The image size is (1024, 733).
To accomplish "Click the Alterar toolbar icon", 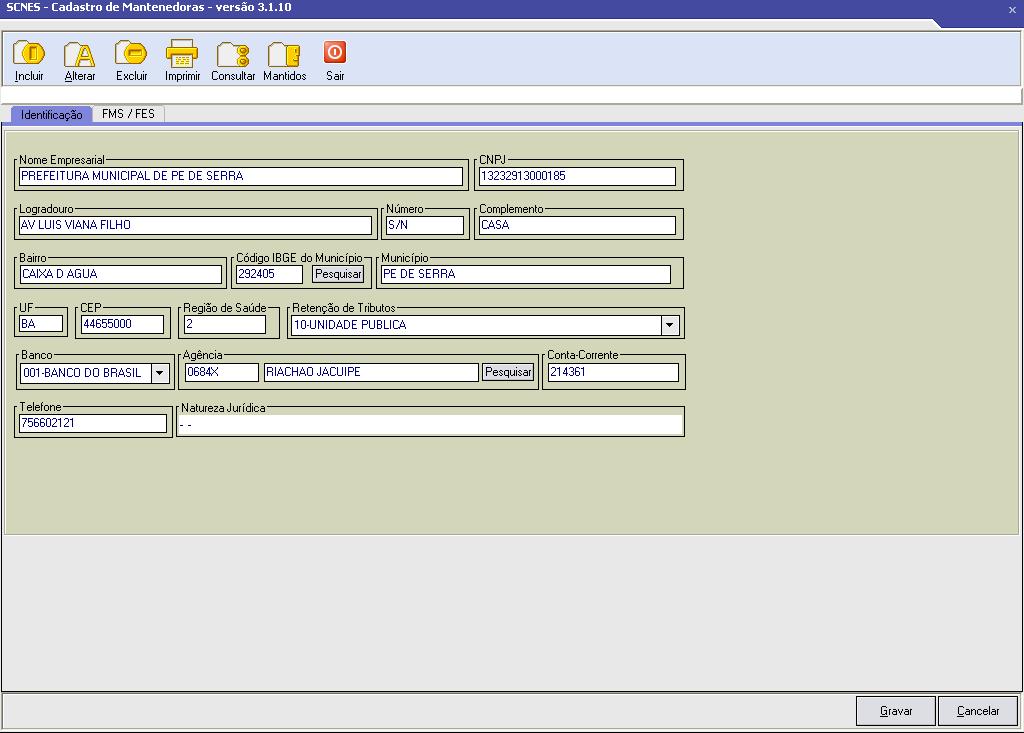I will coord(80,54).
